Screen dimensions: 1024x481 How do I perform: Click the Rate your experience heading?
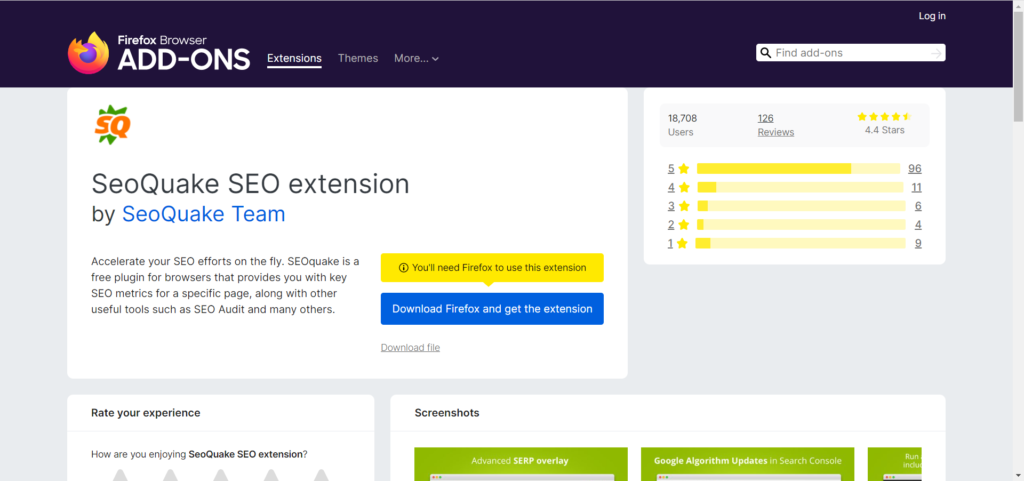[x=146, y=412]
